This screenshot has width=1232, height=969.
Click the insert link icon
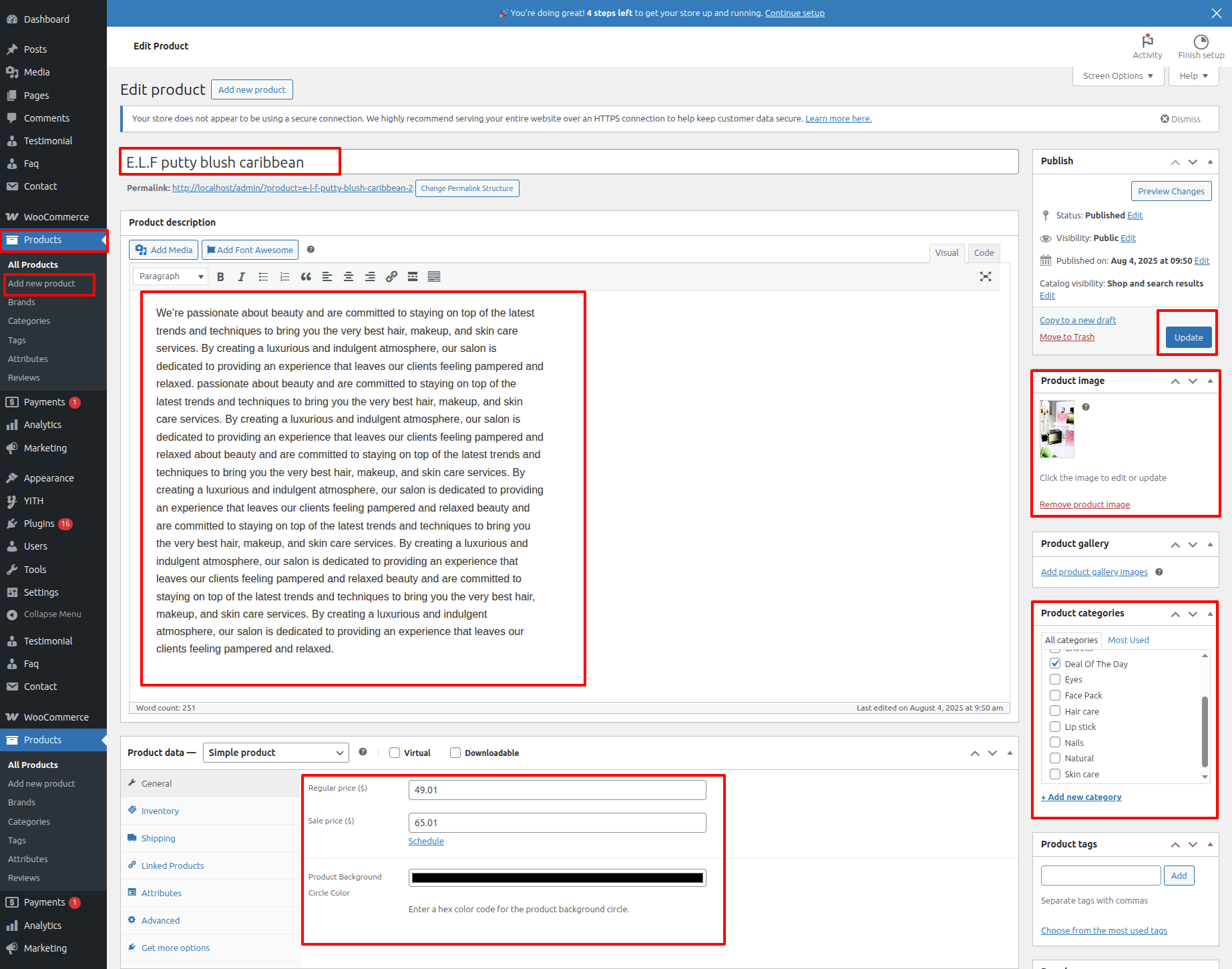coord(391,276)
